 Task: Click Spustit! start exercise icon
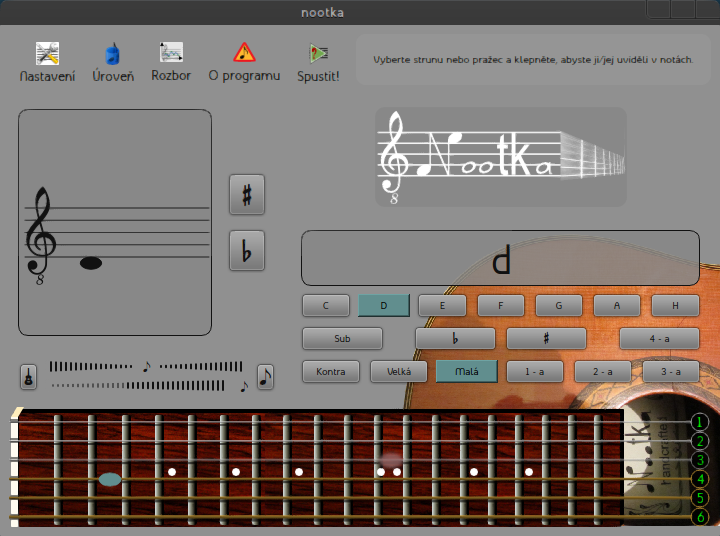(318, 62)
